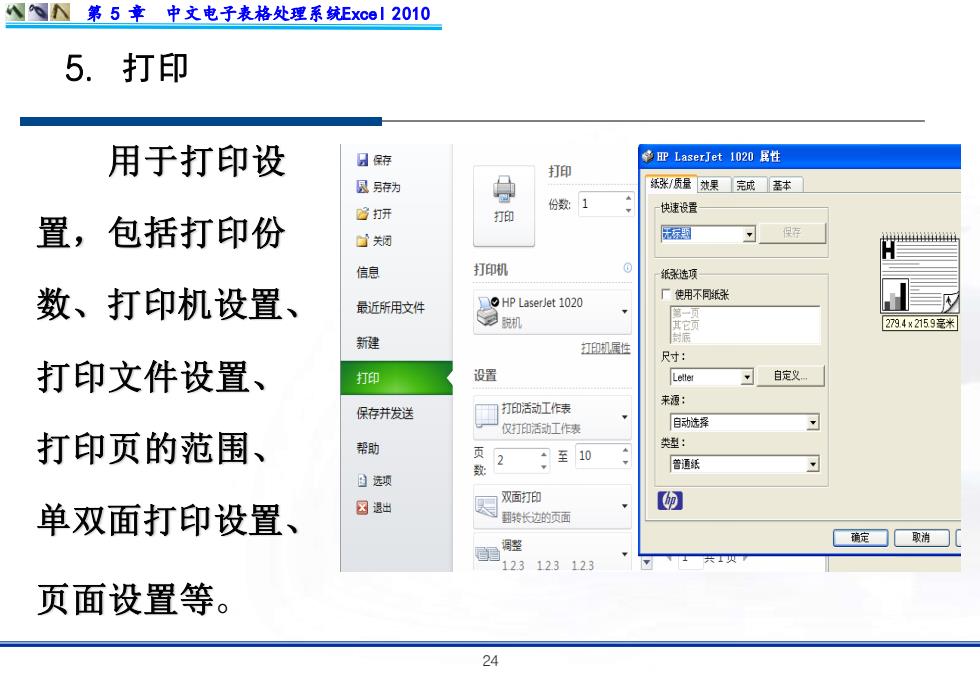Click the large printer Print button
The image size is (980, 678).
coord(504,206)
